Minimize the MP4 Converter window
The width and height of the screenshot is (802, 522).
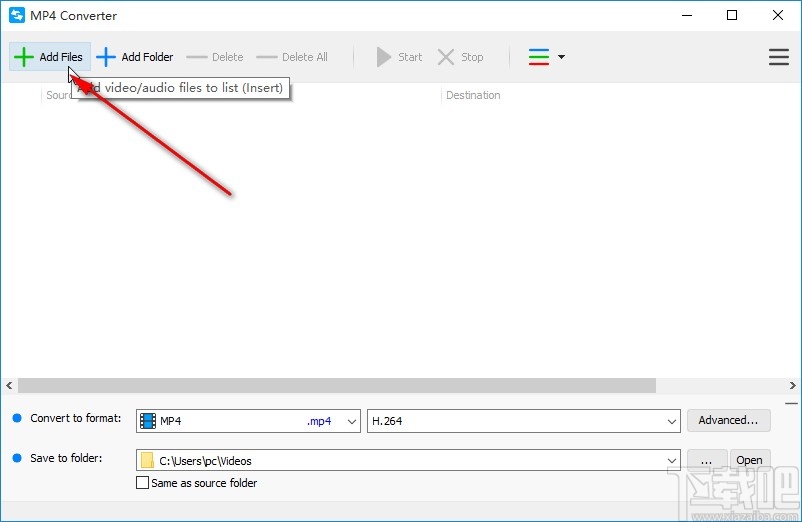[686, 15]
